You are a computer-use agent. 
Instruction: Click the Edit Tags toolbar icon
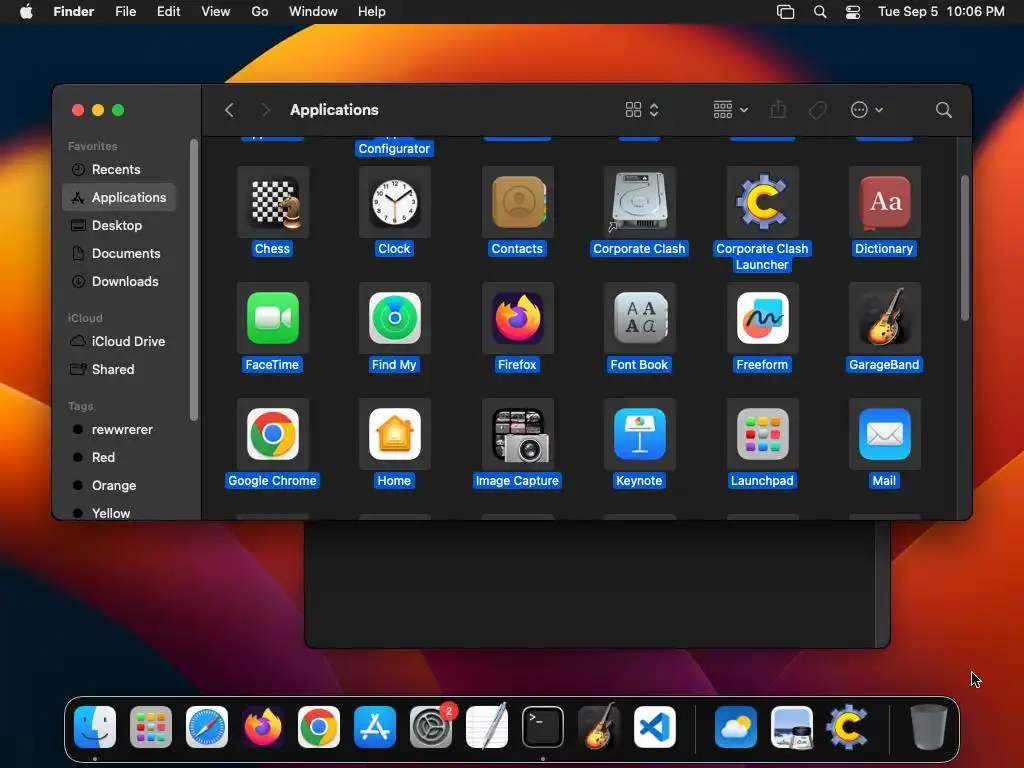pyautogui.click(x=817, y=110)
